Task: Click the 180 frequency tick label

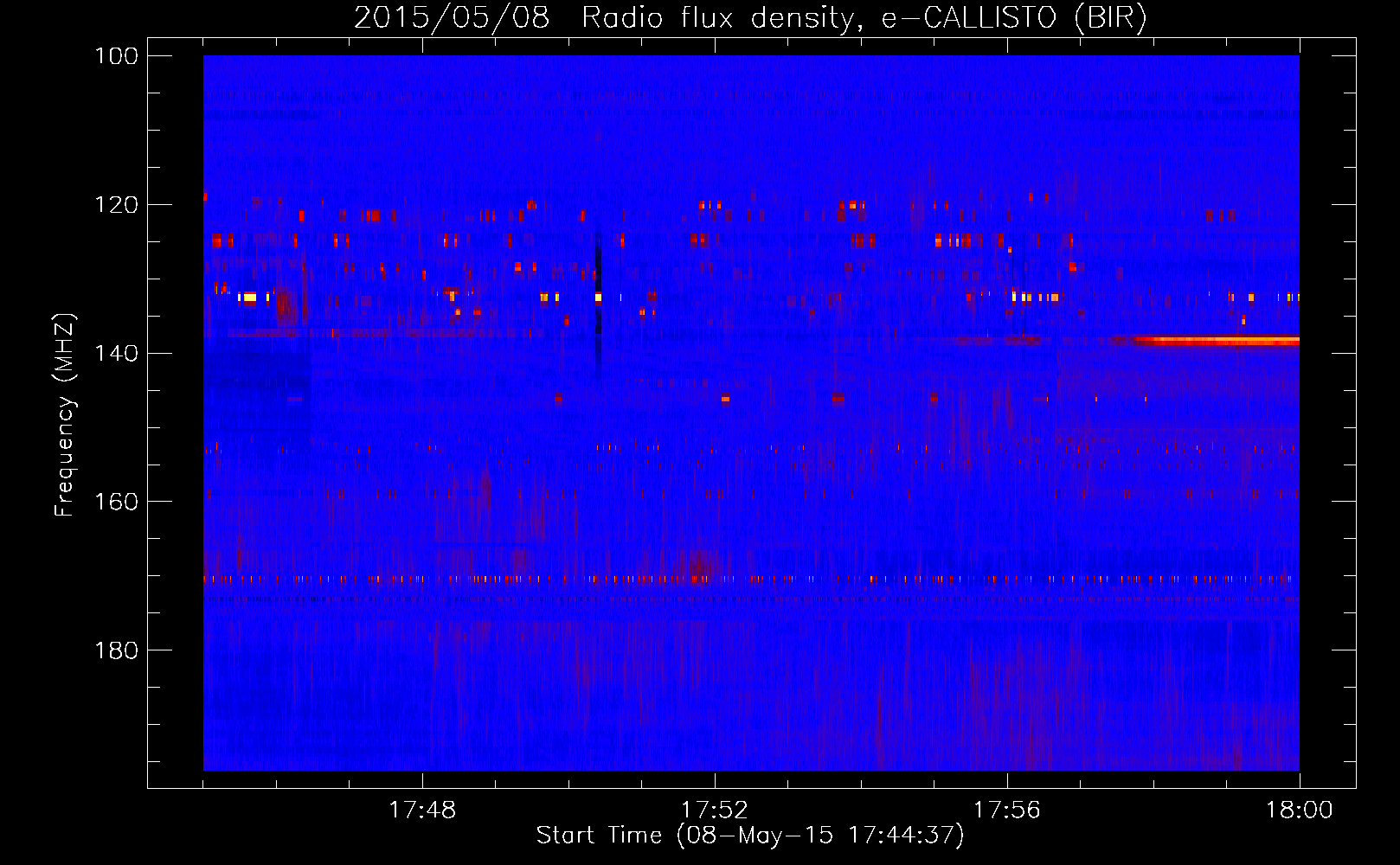Action: (x=118, y=650)
